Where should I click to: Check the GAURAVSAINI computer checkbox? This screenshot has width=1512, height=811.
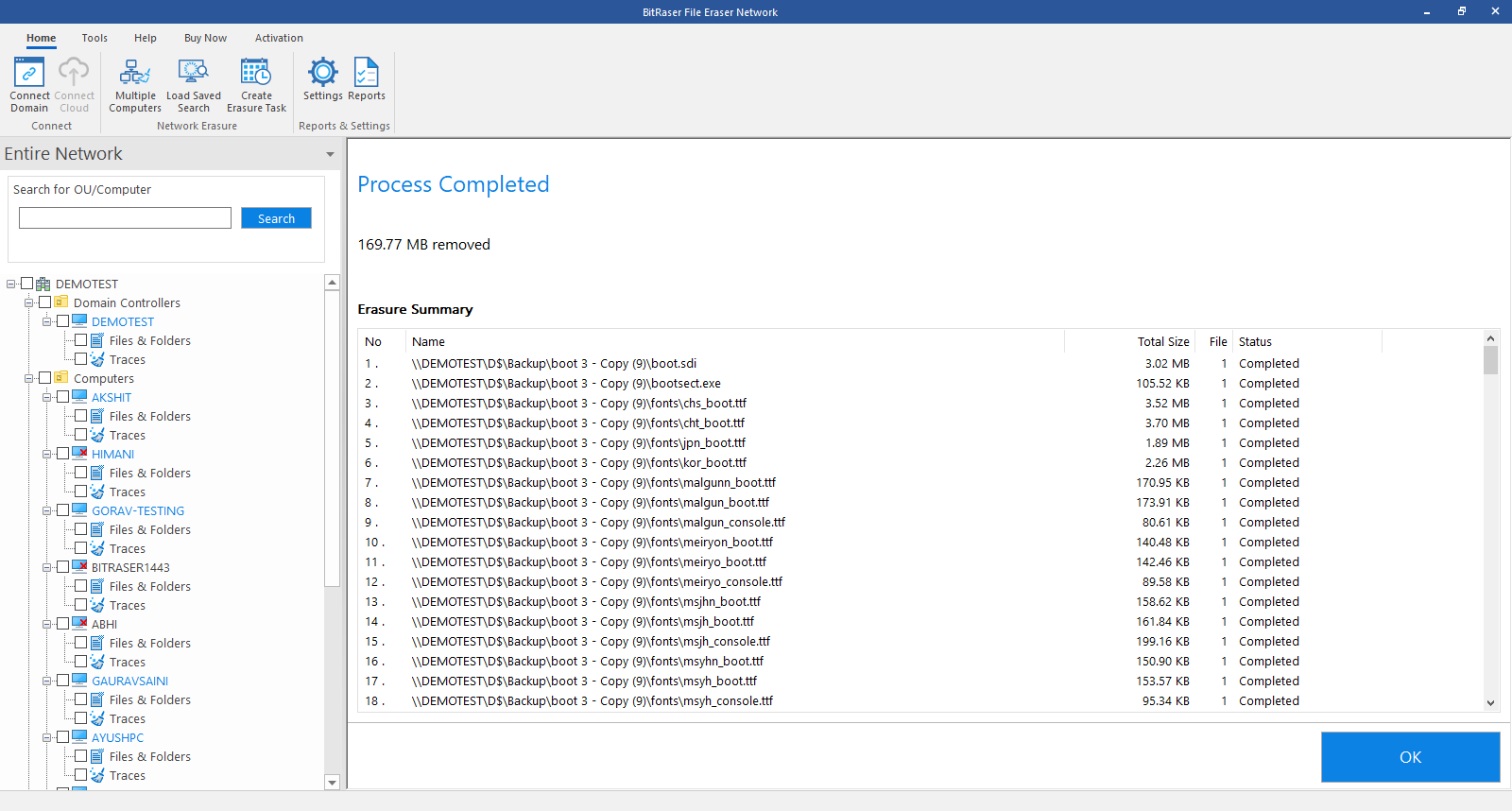coord(62,681)
